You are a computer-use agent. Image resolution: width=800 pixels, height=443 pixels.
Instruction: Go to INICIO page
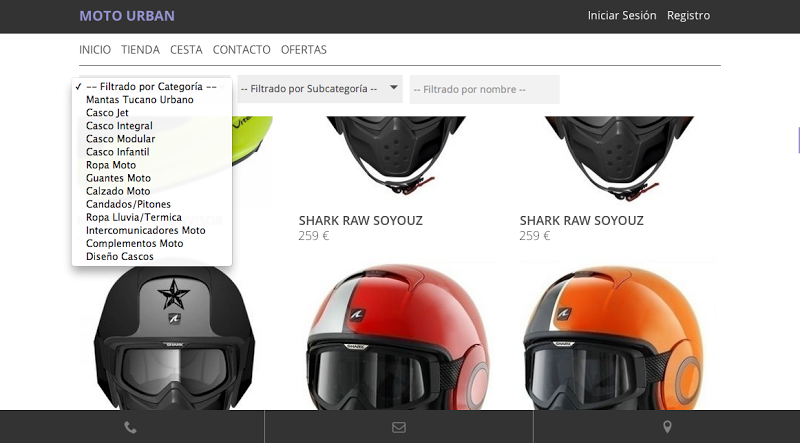(x=95, y=50)
